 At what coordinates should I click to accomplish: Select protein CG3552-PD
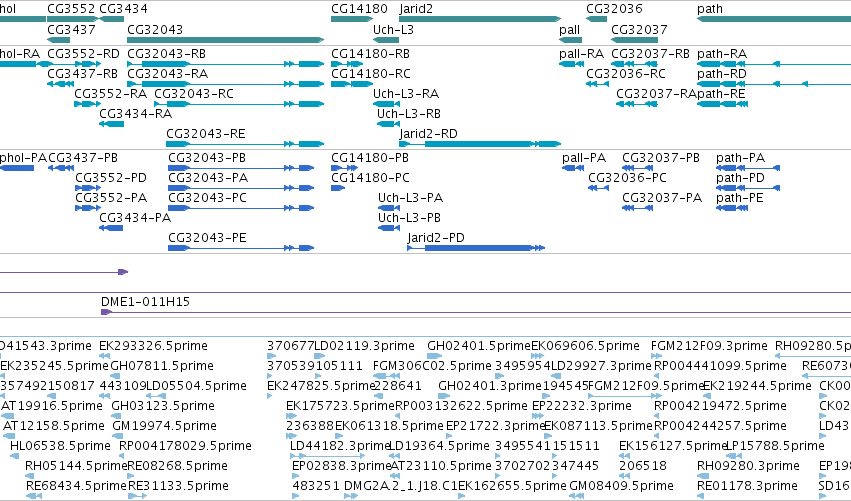pos(111,178)
